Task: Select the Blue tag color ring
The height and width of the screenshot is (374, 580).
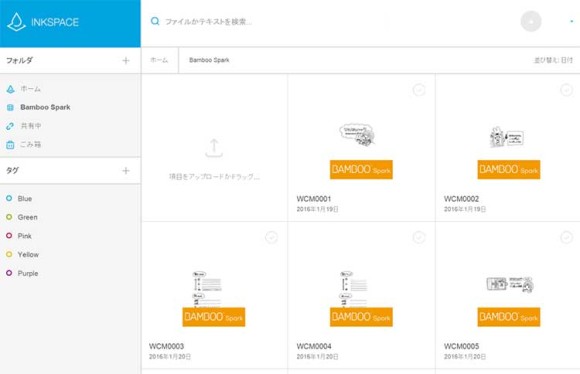Action: click(9, 198)
